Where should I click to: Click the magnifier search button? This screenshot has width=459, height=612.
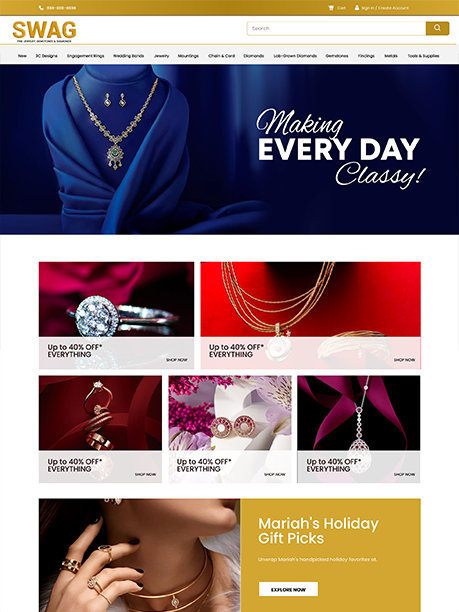[x=437, y=28]
